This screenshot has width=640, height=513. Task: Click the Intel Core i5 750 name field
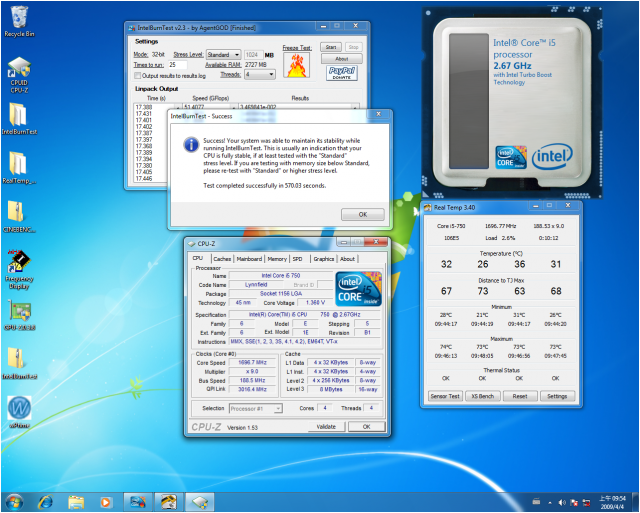(281, 276)
